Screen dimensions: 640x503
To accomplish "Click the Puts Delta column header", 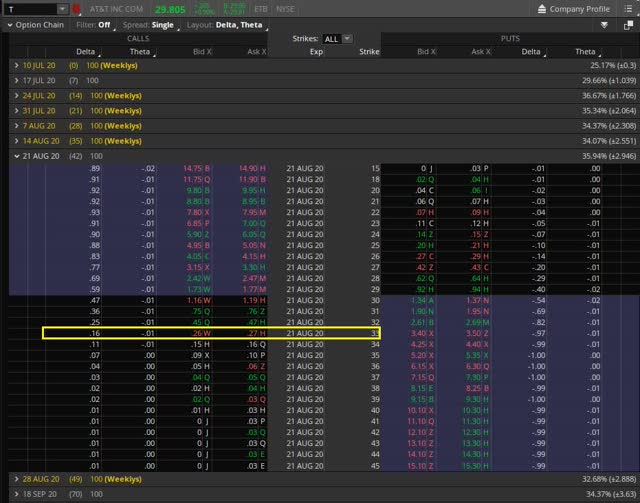I will pyautogui.click(x=531, y=51).
